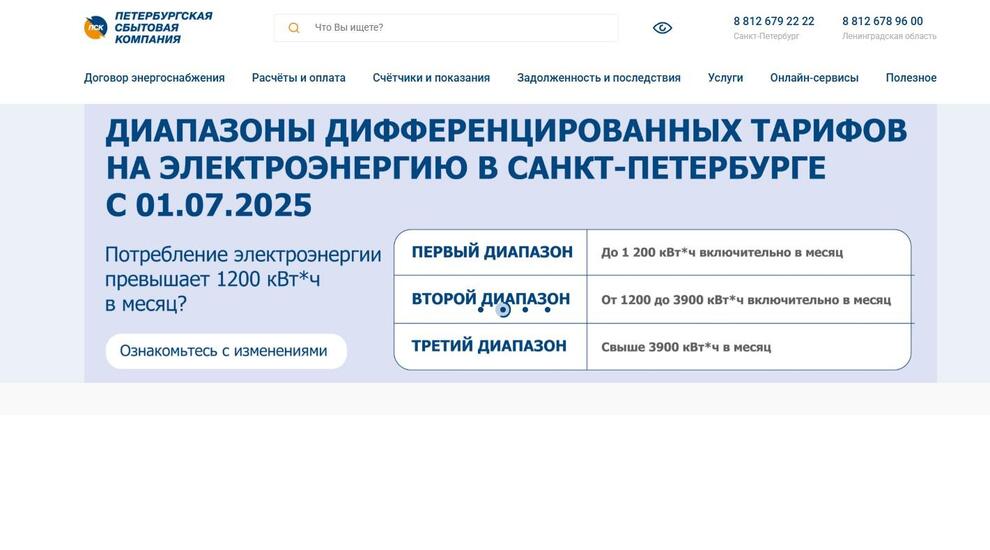Click 'Ленинградская область' label under phone

pyautogui.click(x=889, y=36)
